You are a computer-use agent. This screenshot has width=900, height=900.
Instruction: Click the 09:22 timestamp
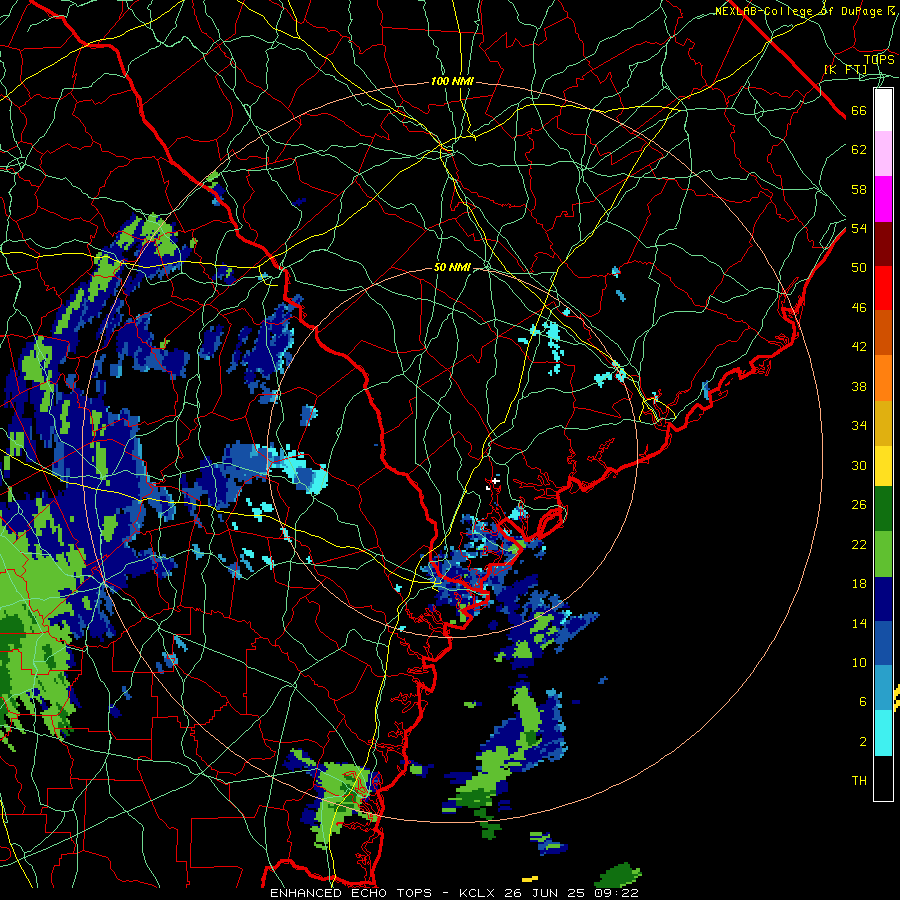(x=616, y=893)
